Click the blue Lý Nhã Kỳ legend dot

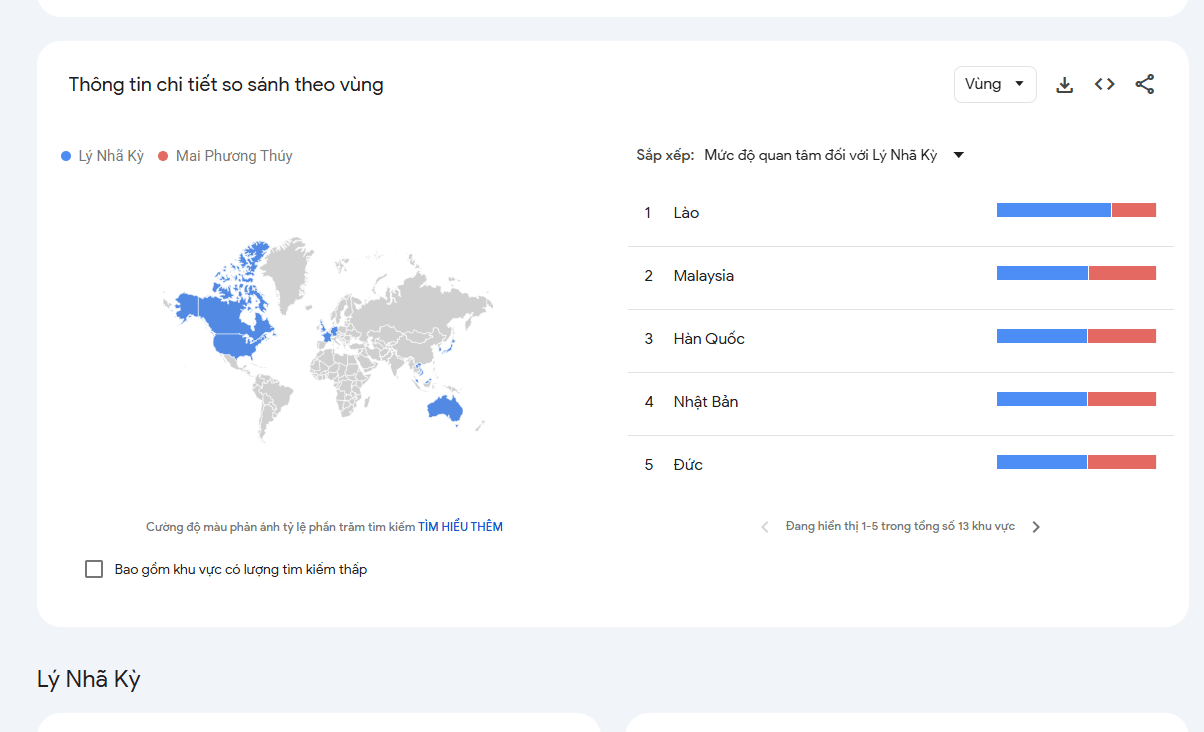tap(66, 156)
